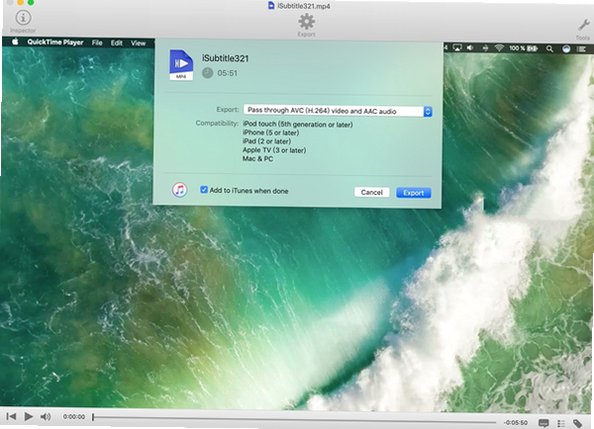Image resolution: width=594 pixels, height=429 pixels.
Task: Click 'iPhone (5 or later)' text
Action: (x=271, y=133)
